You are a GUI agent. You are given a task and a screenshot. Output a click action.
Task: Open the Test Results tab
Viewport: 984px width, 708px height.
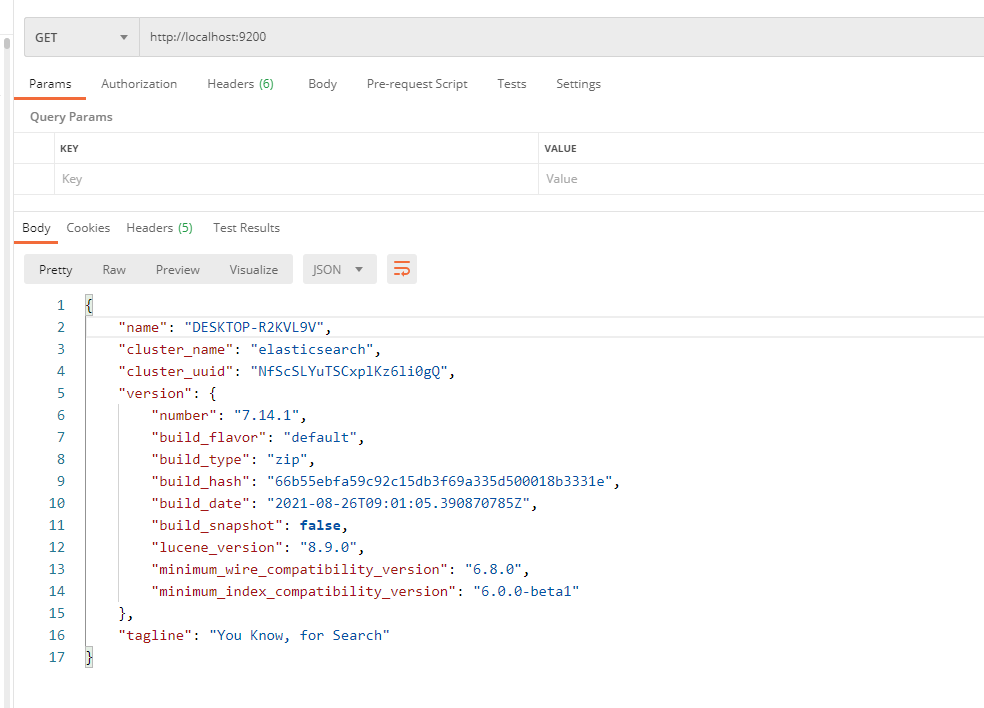pyautogui.click(x=247, y=228)
